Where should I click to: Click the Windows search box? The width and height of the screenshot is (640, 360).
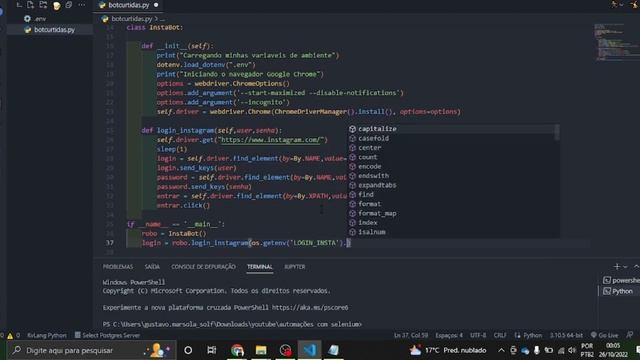tap(92, 350)
